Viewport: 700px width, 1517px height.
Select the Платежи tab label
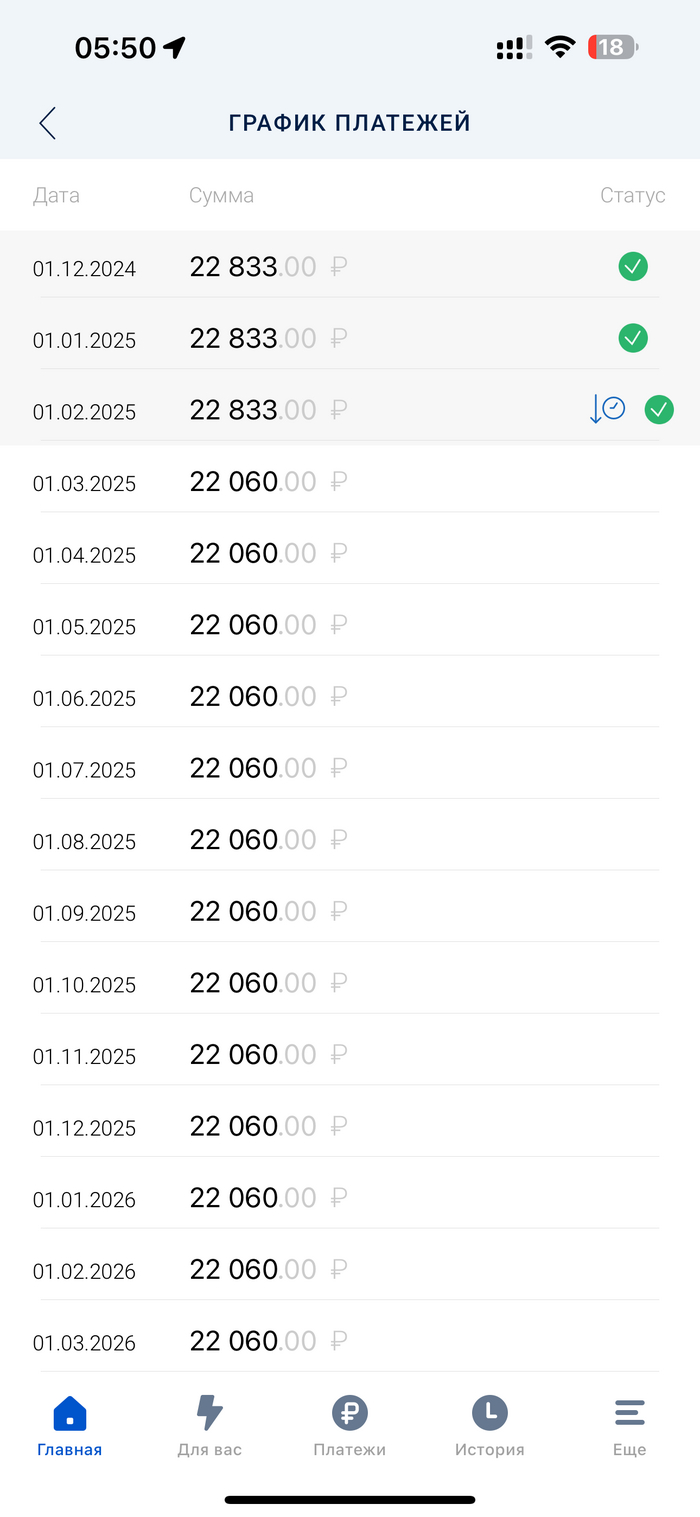pos(350,1450)
